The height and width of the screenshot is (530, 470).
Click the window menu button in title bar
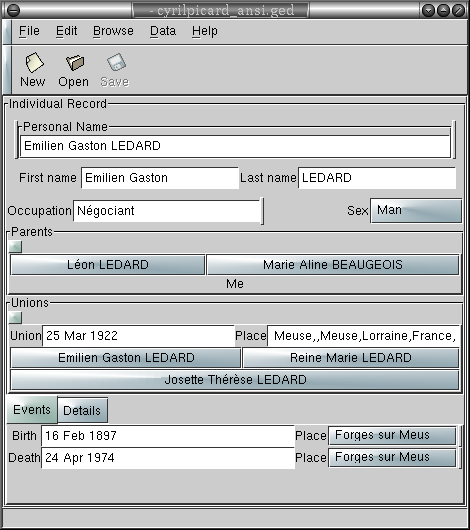pyautogui.click(x=13, y=10)
